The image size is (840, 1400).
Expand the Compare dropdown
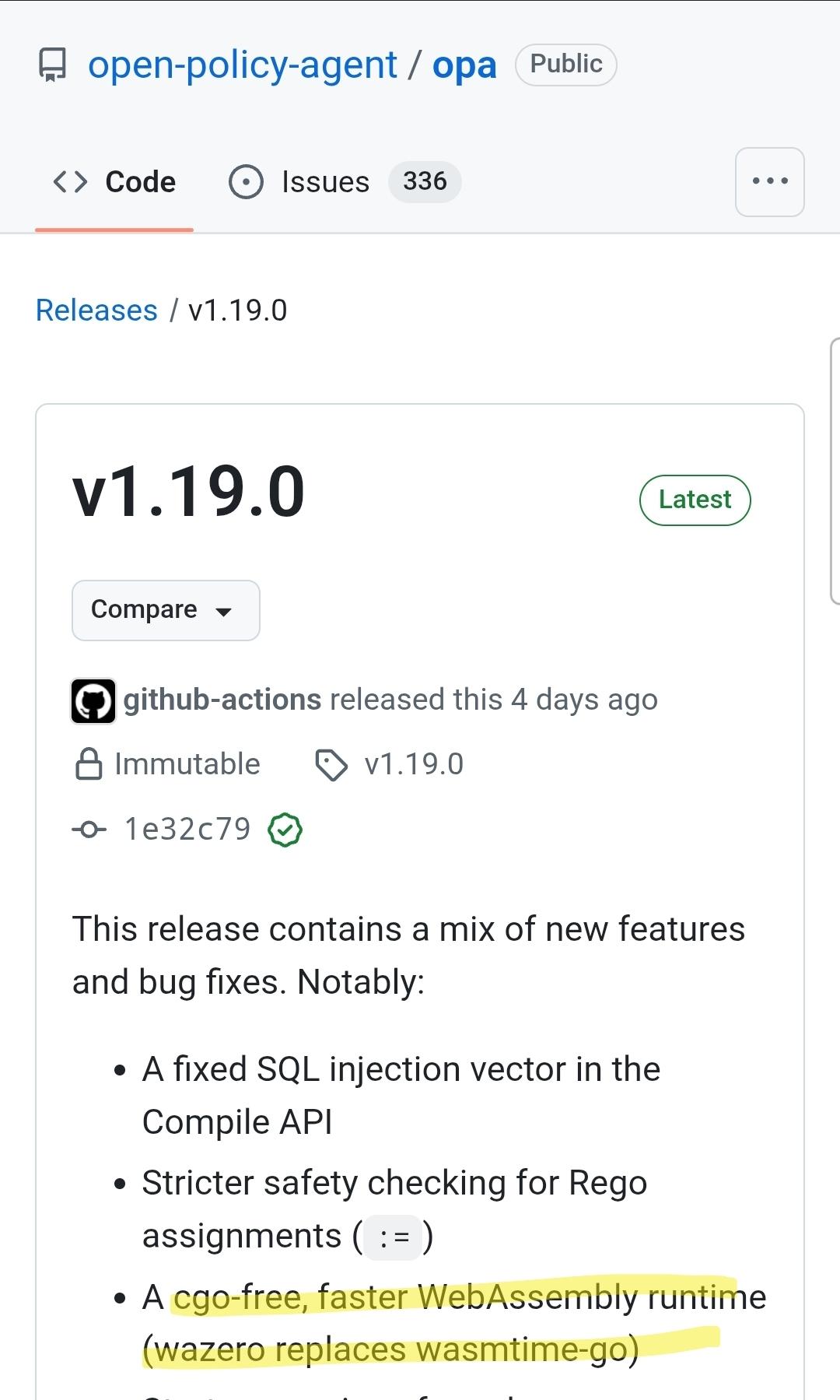click(166, 610)
